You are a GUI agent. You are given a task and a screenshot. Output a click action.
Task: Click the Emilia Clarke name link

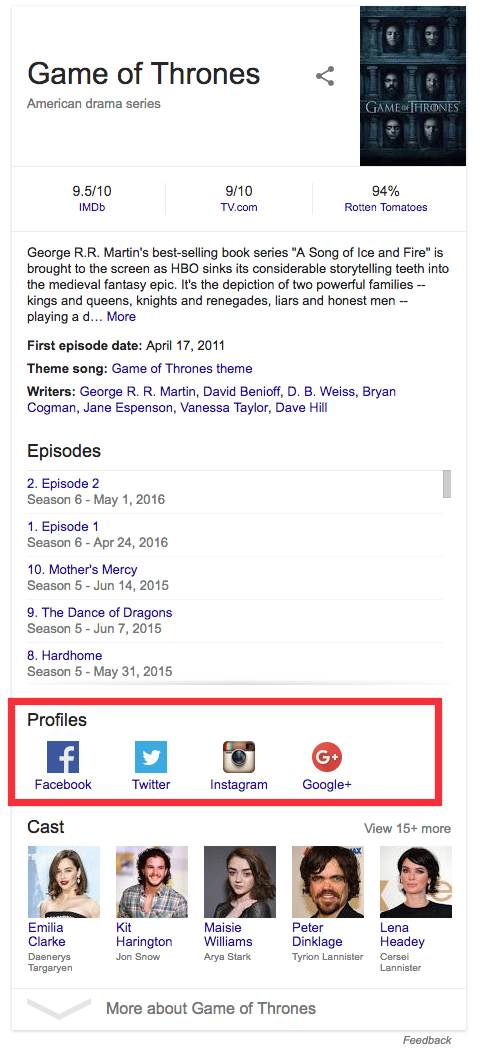click(x=47, y=934)
